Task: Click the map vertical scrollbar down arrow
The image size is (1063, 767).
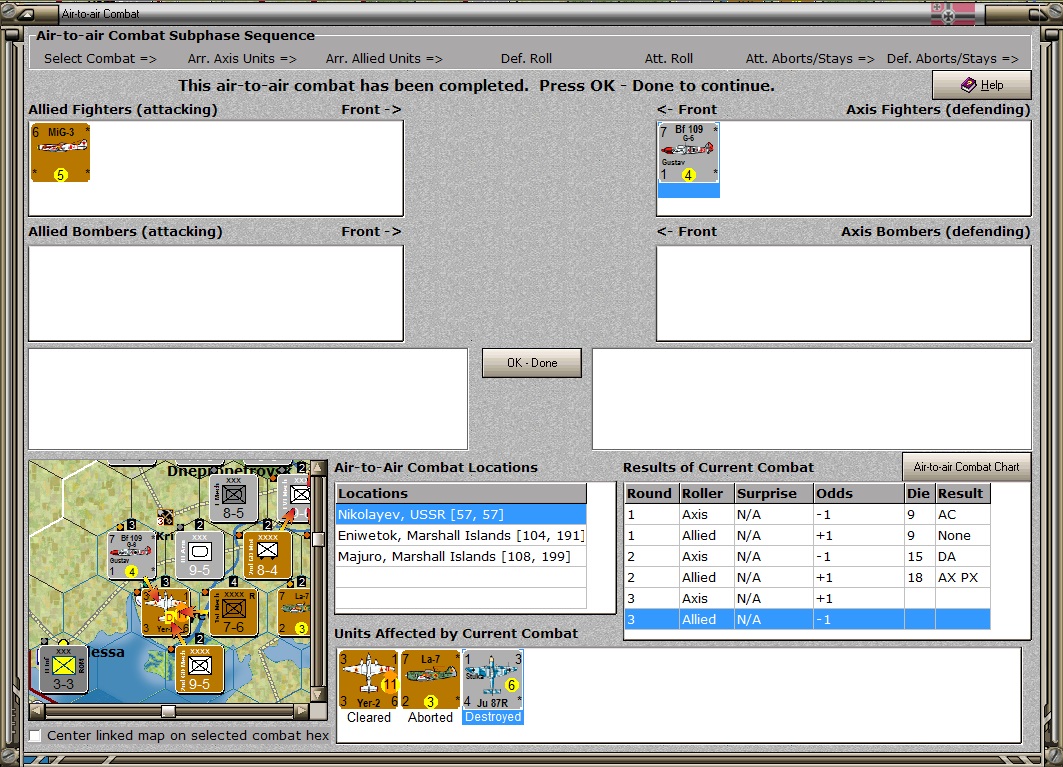Action: 317,695
